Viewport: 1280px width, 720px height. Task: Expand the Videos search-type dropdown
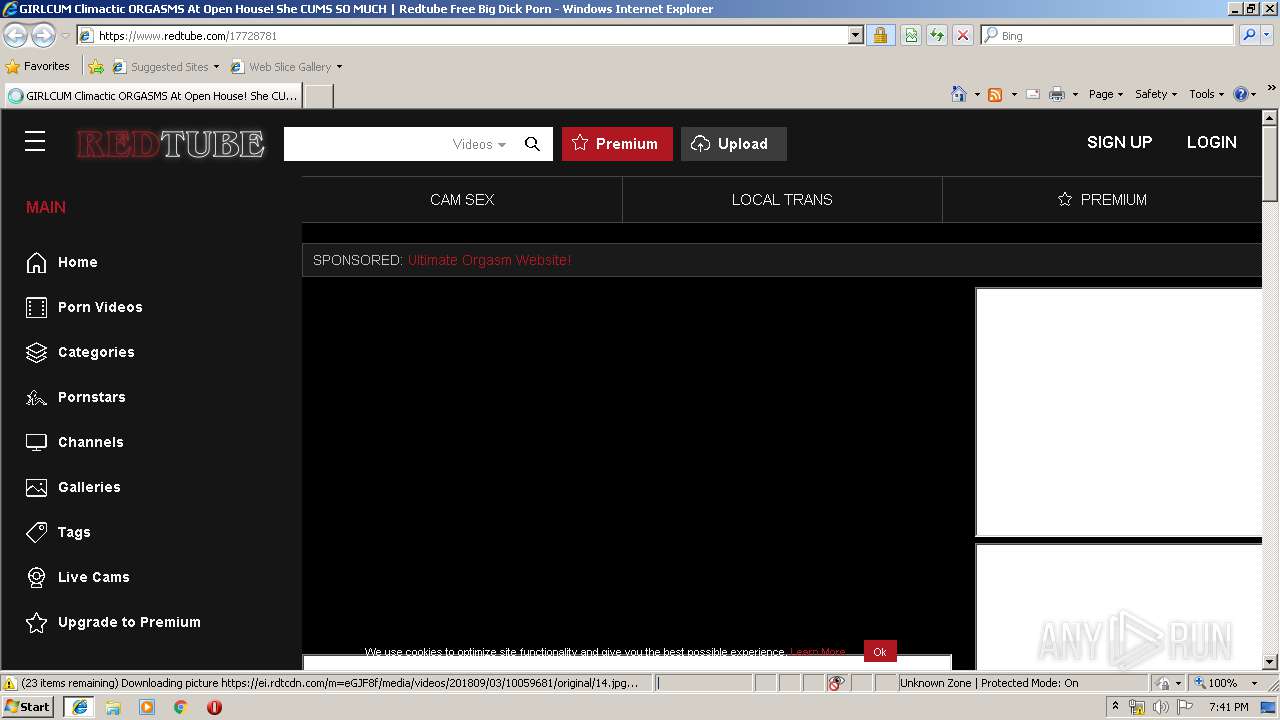(480, 144)
